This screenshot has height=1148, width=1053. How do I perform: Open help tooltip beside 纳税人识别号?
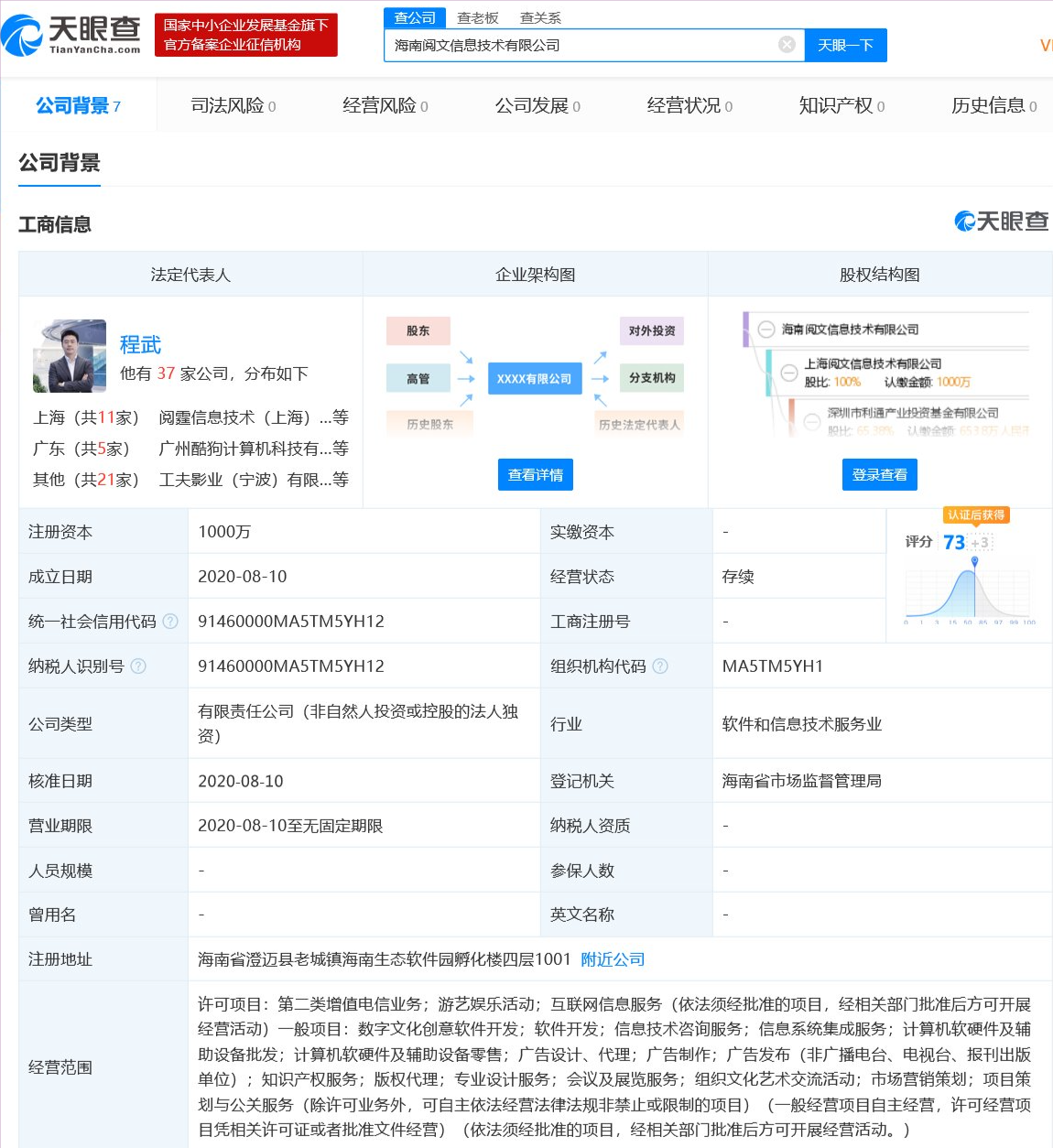139,666
